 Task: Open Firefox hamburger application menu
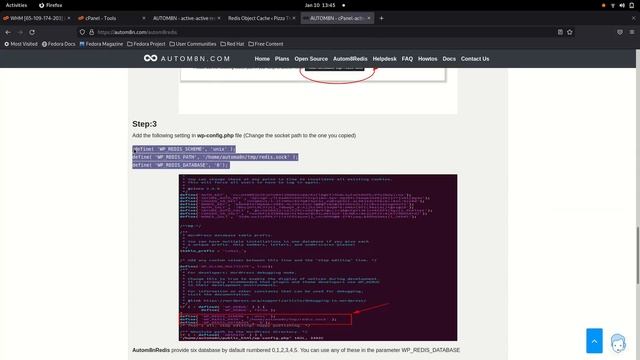click(631, 32)
